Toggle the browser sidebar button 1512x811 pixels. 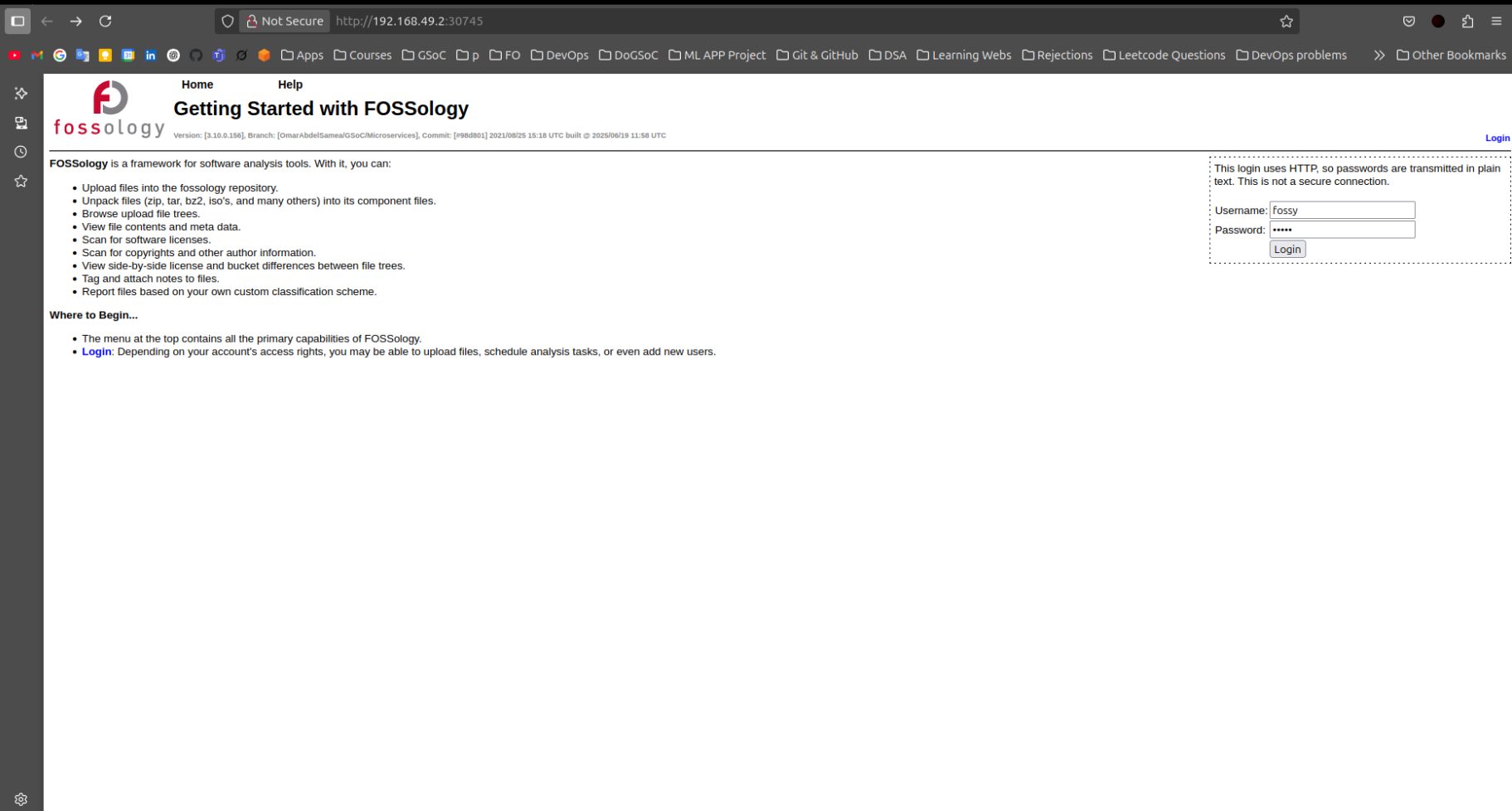17,21
